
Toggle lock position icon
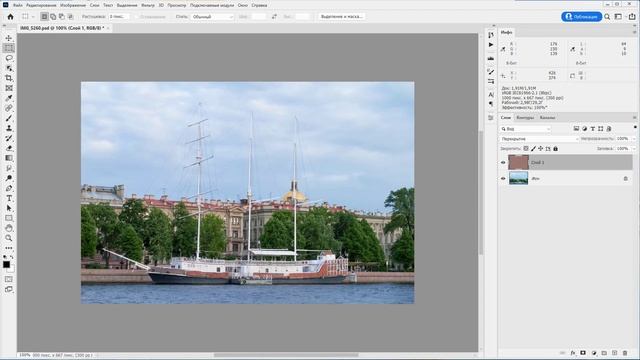click(540, 149)
